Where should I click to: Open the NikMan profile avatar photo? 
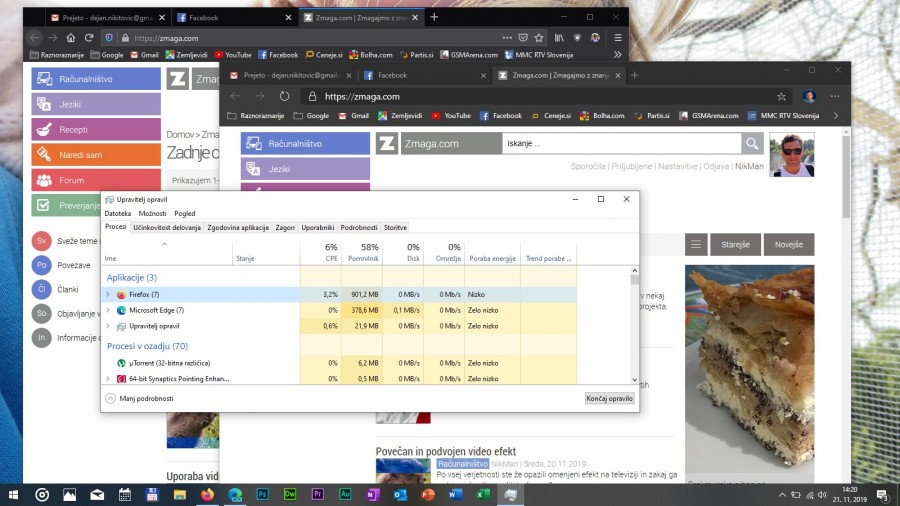[x=792, y=155]
